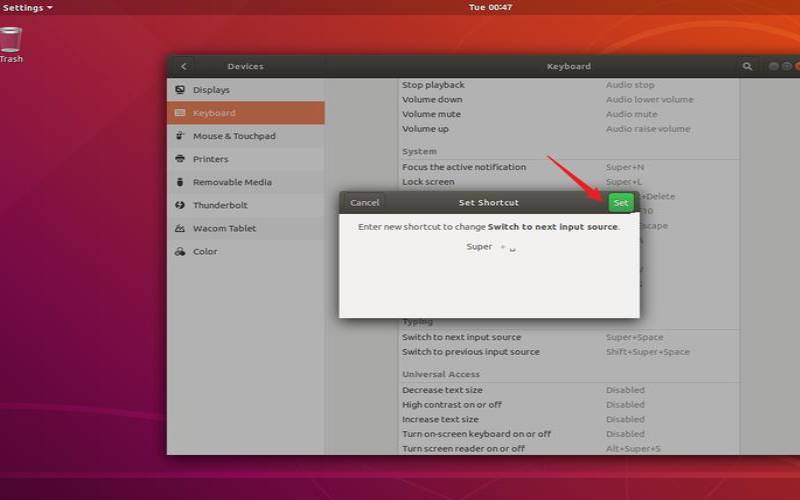Click the Keyboard icon in the sidebar
The width and height of the screenshot is (800, 500).
180,113
